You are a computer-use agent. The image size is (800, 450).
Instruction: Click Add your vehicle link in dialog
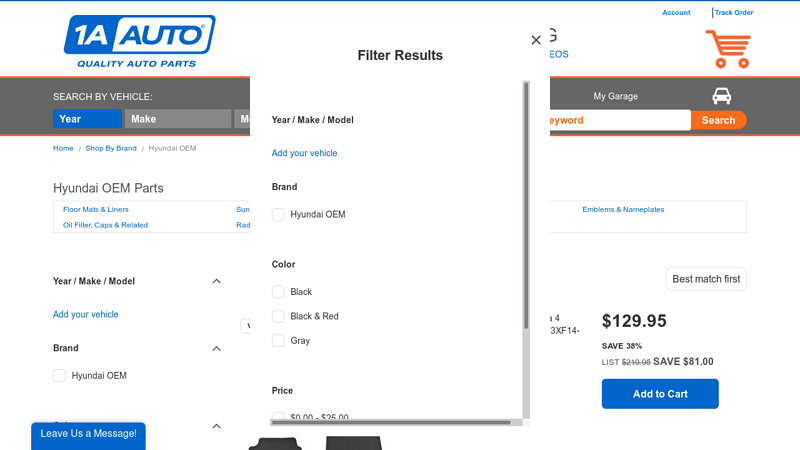[x=304, y=153]
